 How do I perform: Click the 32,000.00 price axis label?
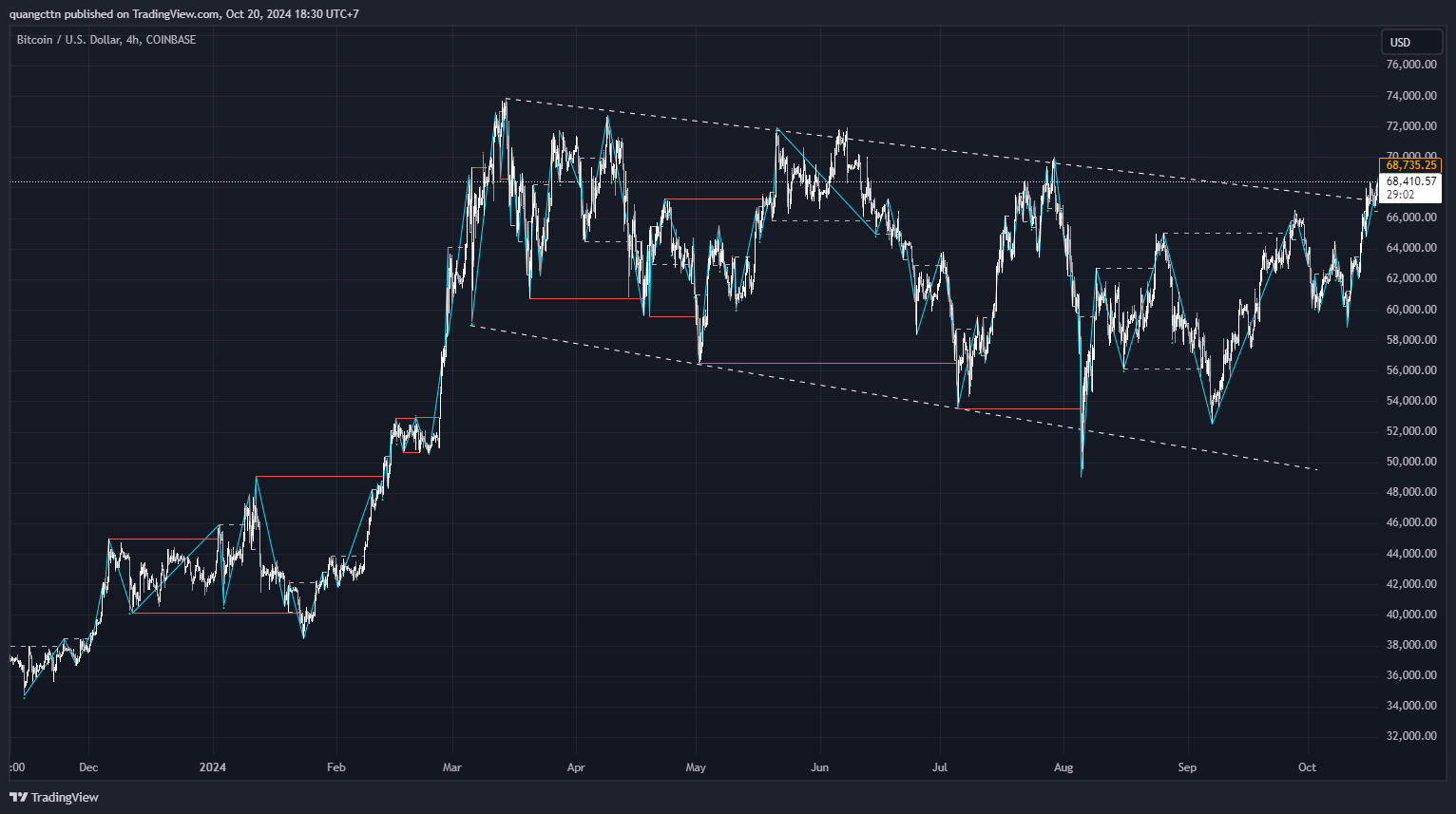pos(1411,736)
